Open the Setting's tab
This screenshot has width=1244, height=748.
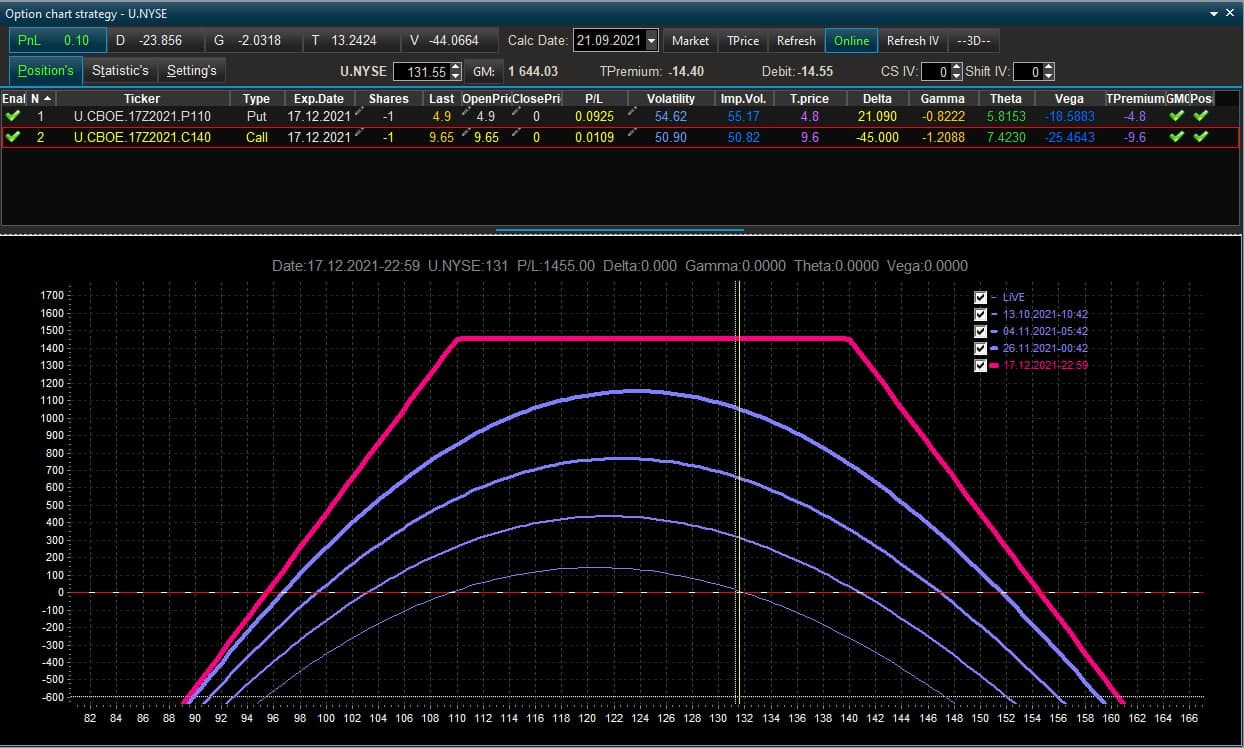coord(191,71)
